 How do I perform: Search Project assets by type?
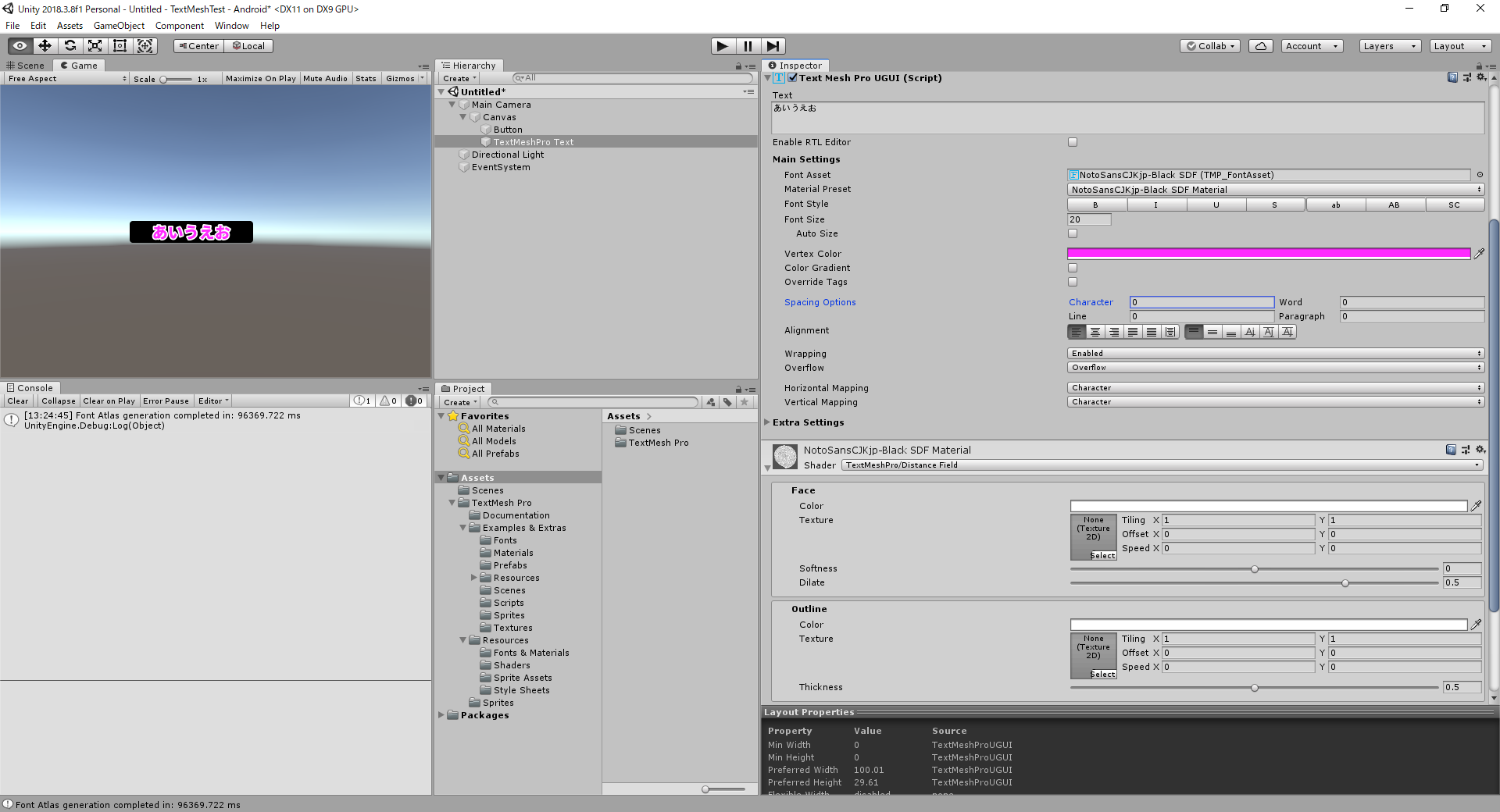pos(711,402)
